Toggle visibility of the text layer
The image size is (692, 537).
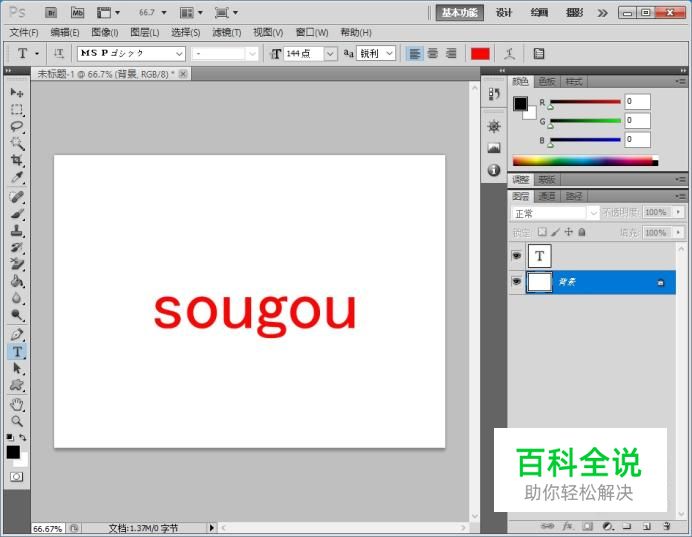[x=516, y=256]
